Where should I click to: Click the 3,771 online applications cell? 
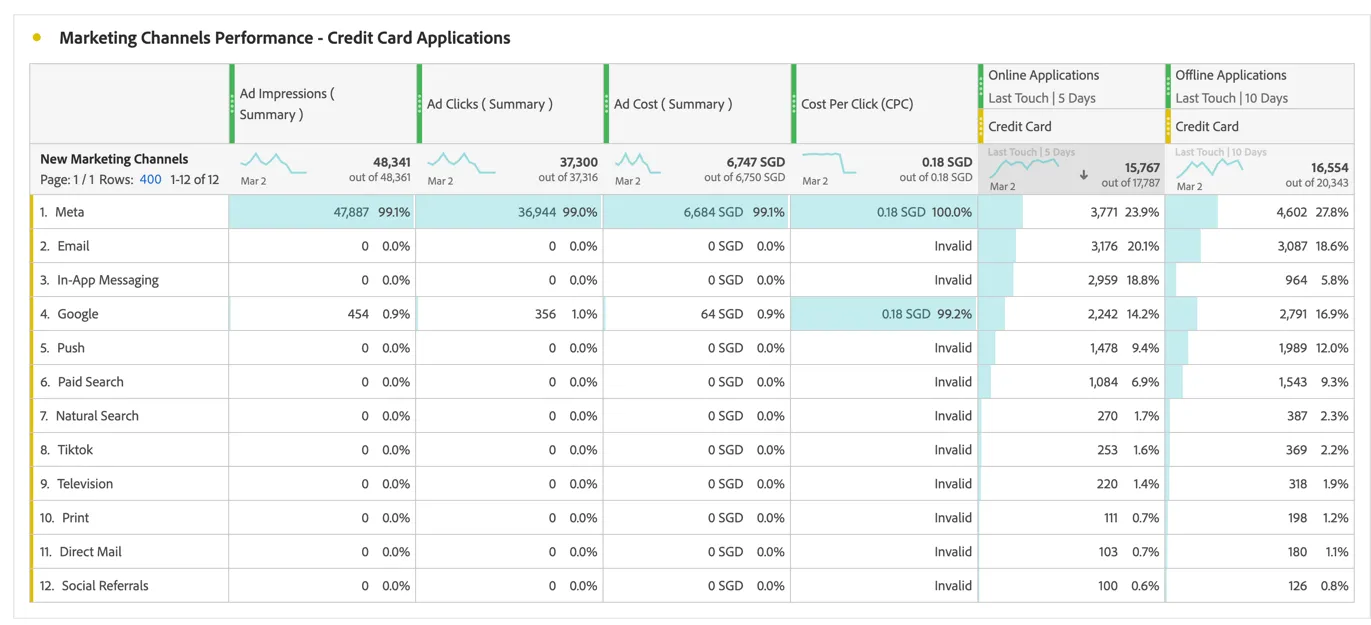tap(1071, 212)
